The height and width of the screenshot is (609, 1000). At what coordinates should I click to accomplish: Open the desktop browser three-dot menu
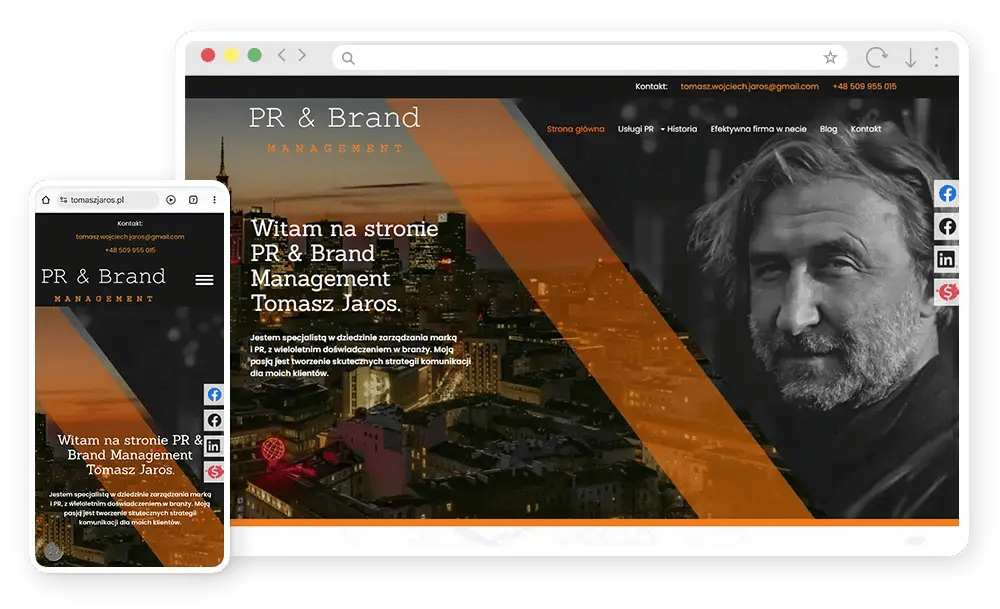pyautogui.click(x=936, y=57)
